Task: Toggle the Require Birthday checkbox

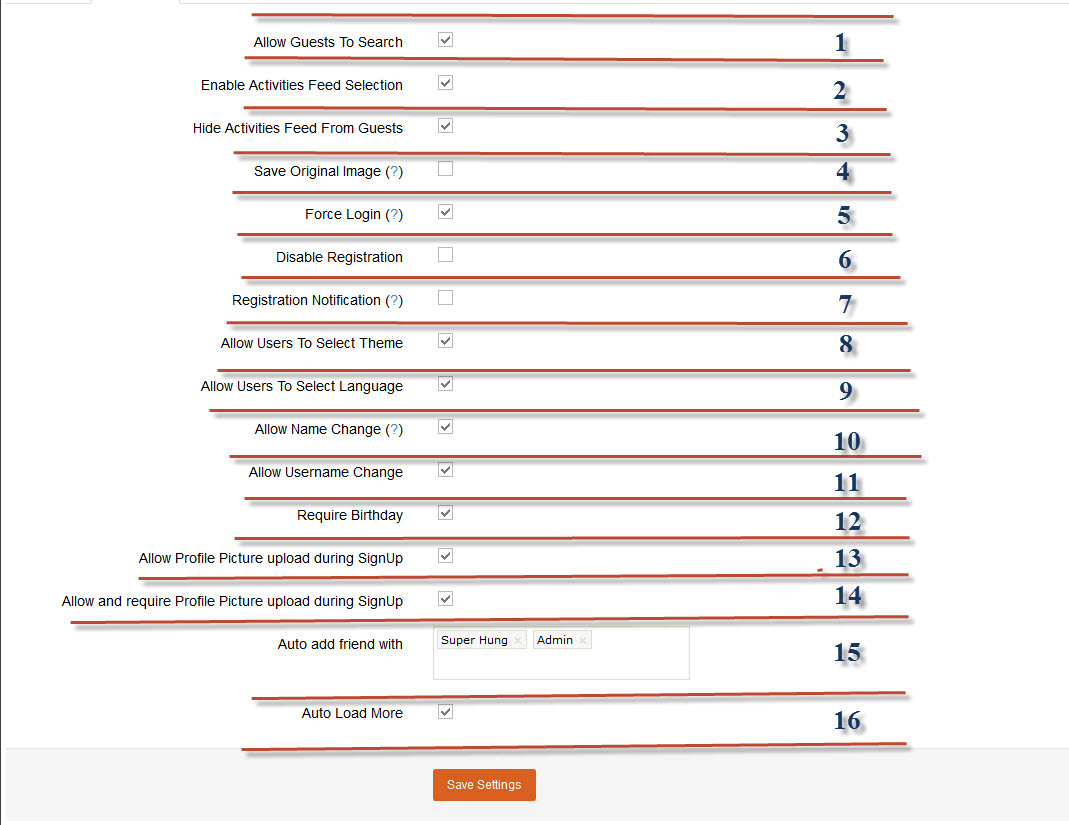Action: tap(445, 513)
